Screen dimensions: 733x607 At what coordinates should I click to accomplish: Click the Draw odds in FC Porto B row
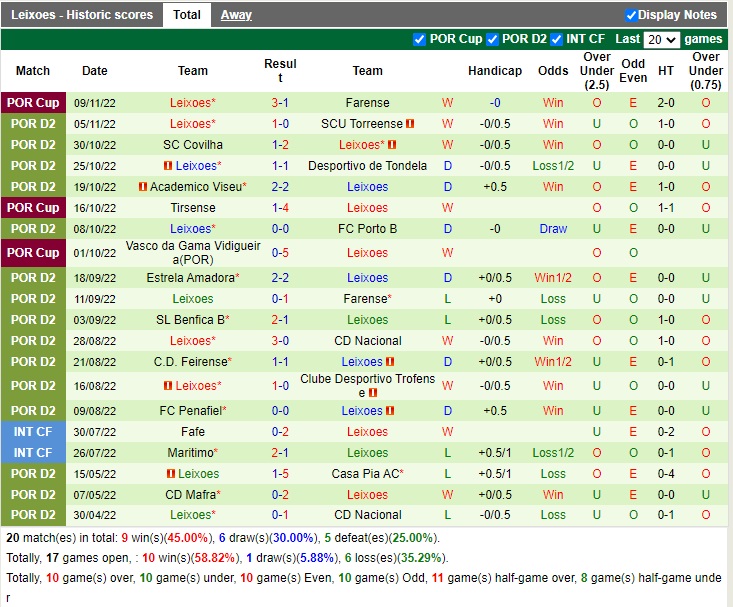[553, 229]
